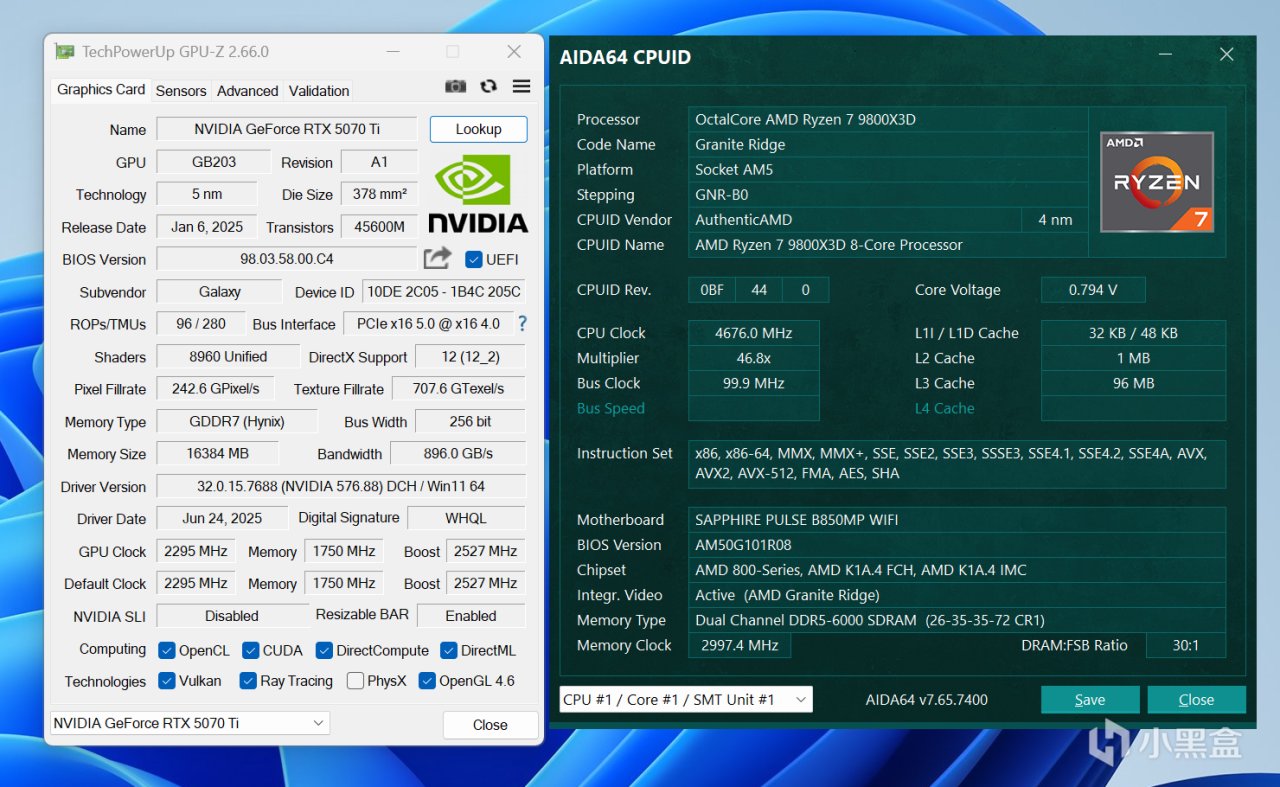Image resolution: width=1280 pixels, height=787 pixels.
Task: Click the Texture Fillrate value field
Action: [458, 389]
